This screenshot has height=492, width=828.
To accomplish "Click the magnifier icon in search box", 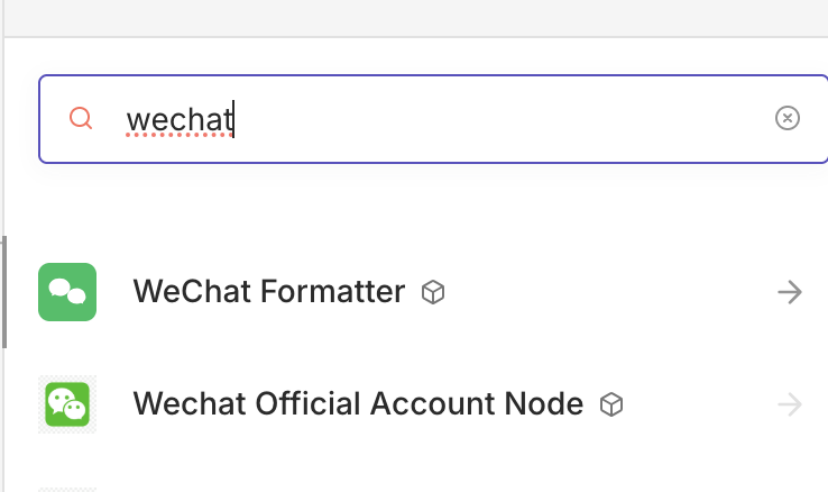I will tap(81, 119).
